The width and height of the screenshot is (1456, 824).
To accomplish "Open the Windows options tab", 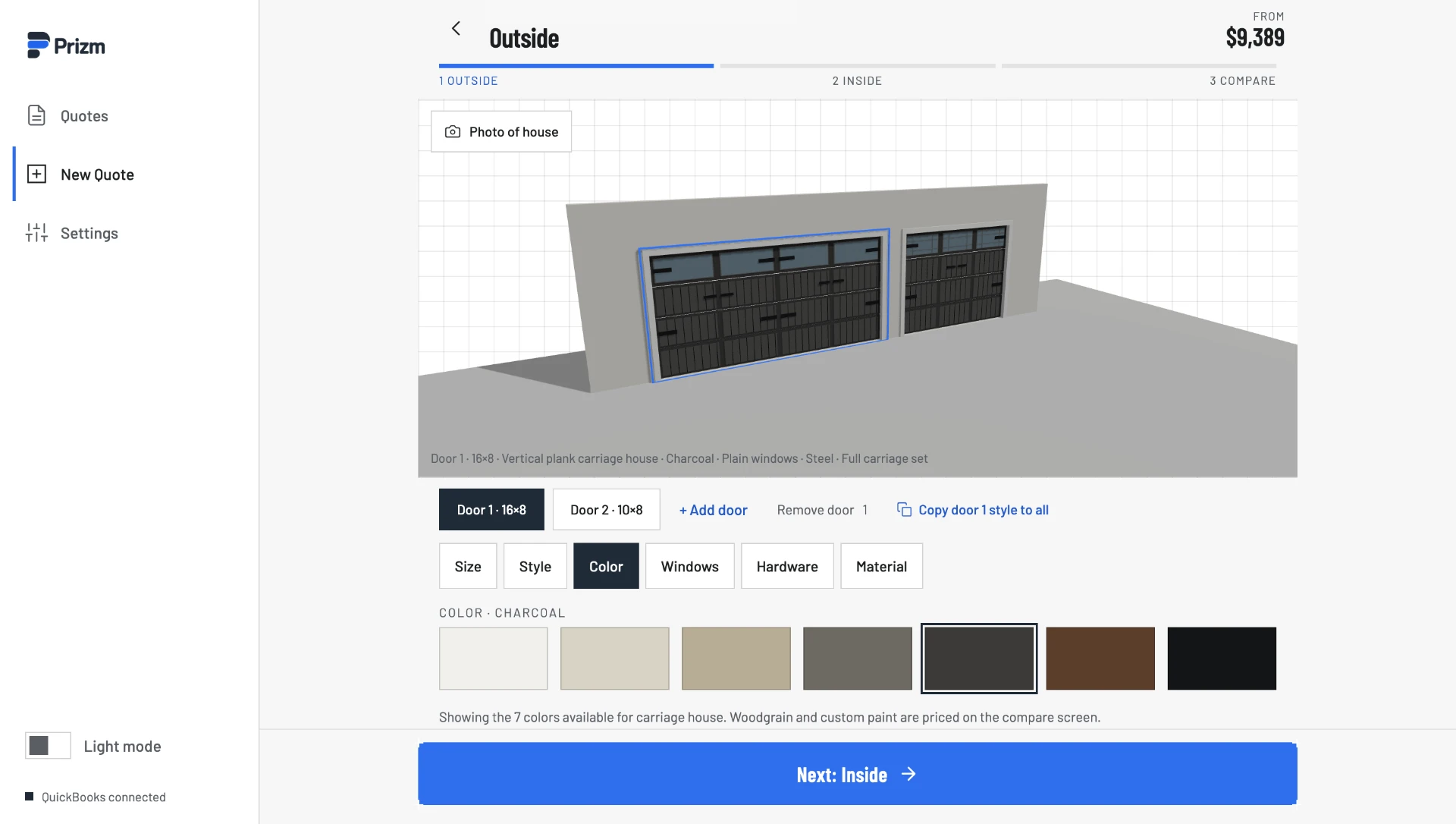I will pyautogui.click(x=690, y=566).
